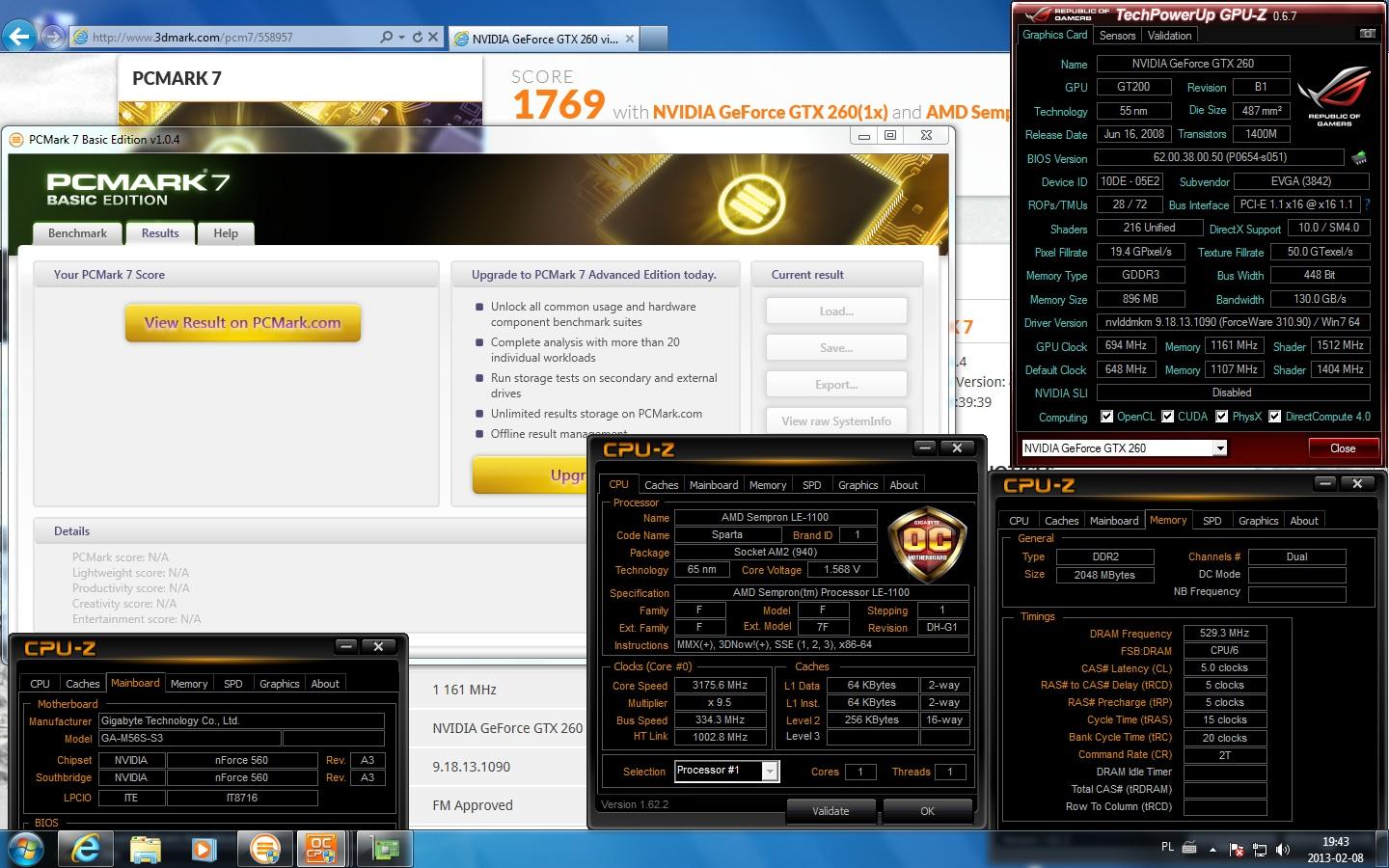Open the Windows Start menu orb
Image resolution: width=1389 pixels, height=868 pixels.
tap(25, 850)
